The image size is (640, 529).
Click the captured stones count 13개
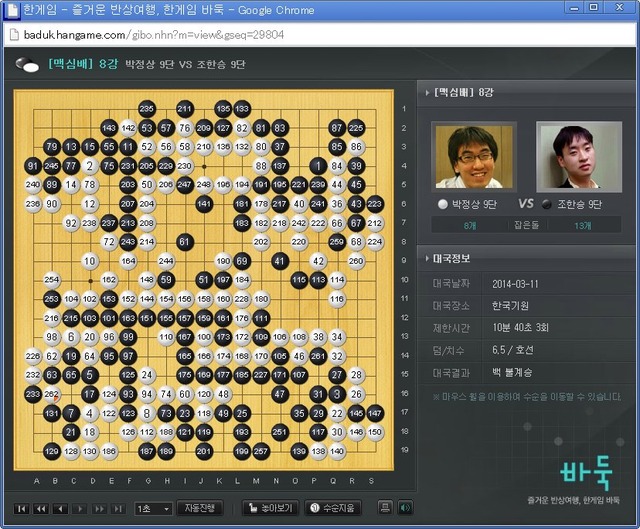tap(582, 226)
